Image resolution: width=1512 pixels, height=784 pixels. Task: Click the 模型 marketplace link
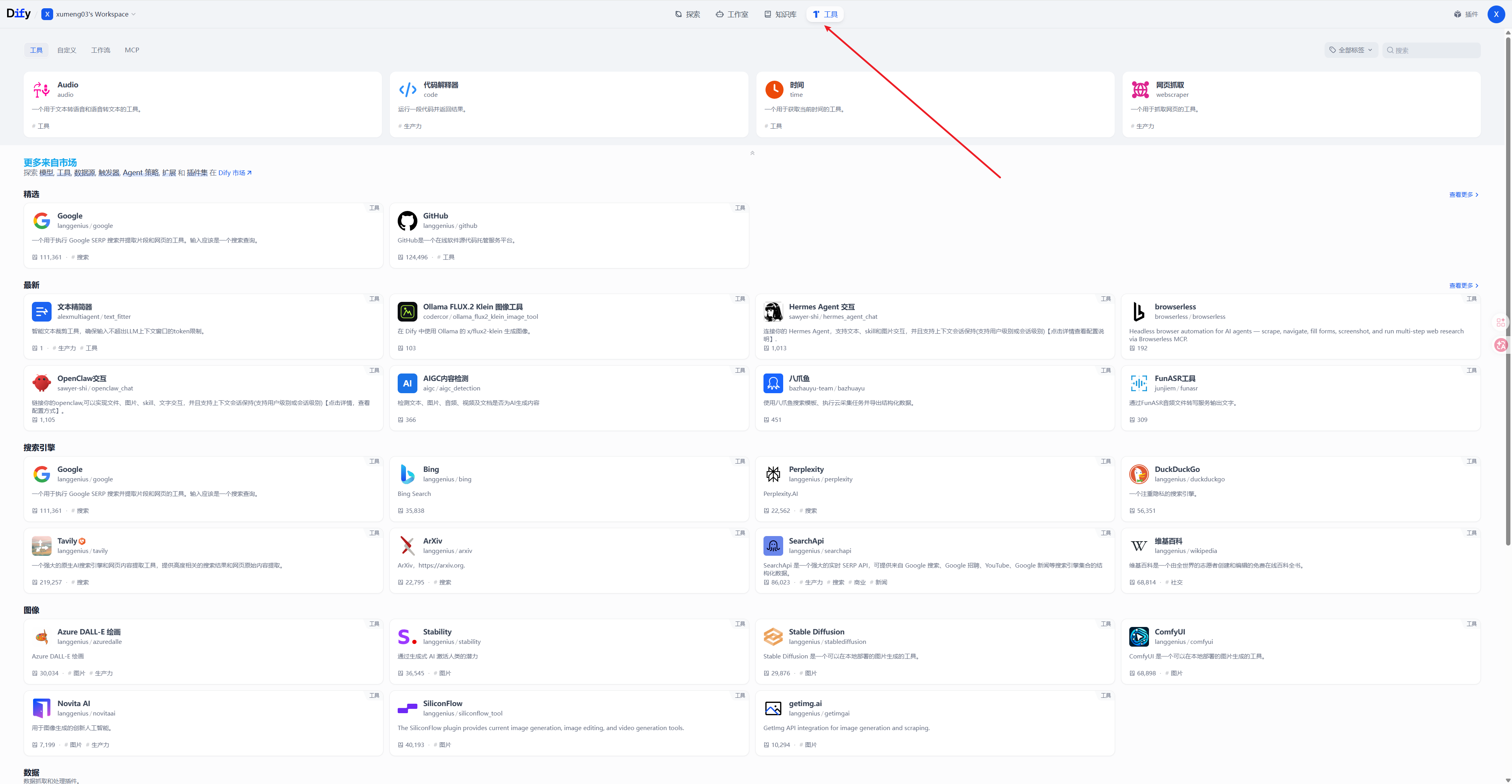[x=46, y=172]
